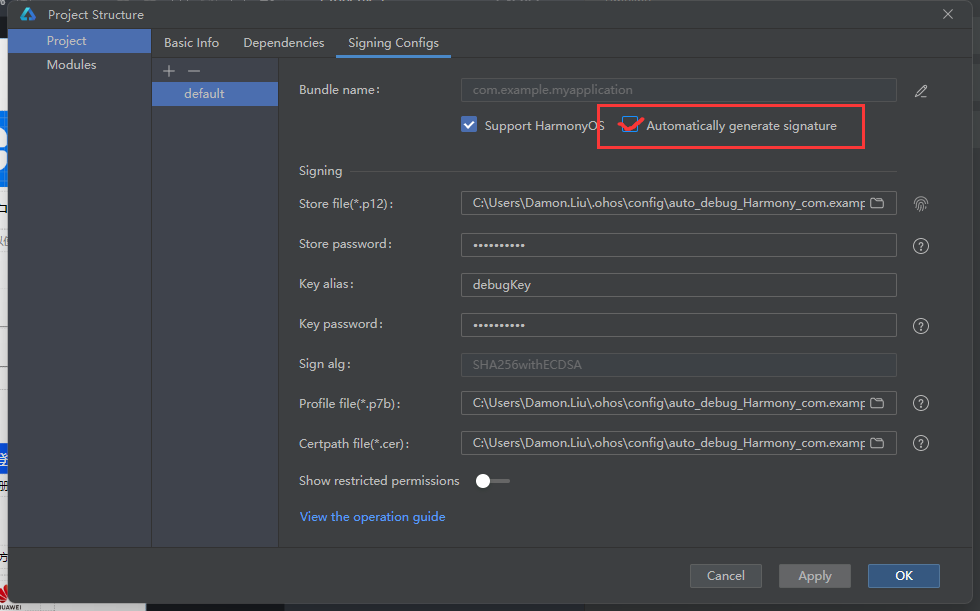
Task: Enable Show restricted permissions switch
Action: (492, 481)
